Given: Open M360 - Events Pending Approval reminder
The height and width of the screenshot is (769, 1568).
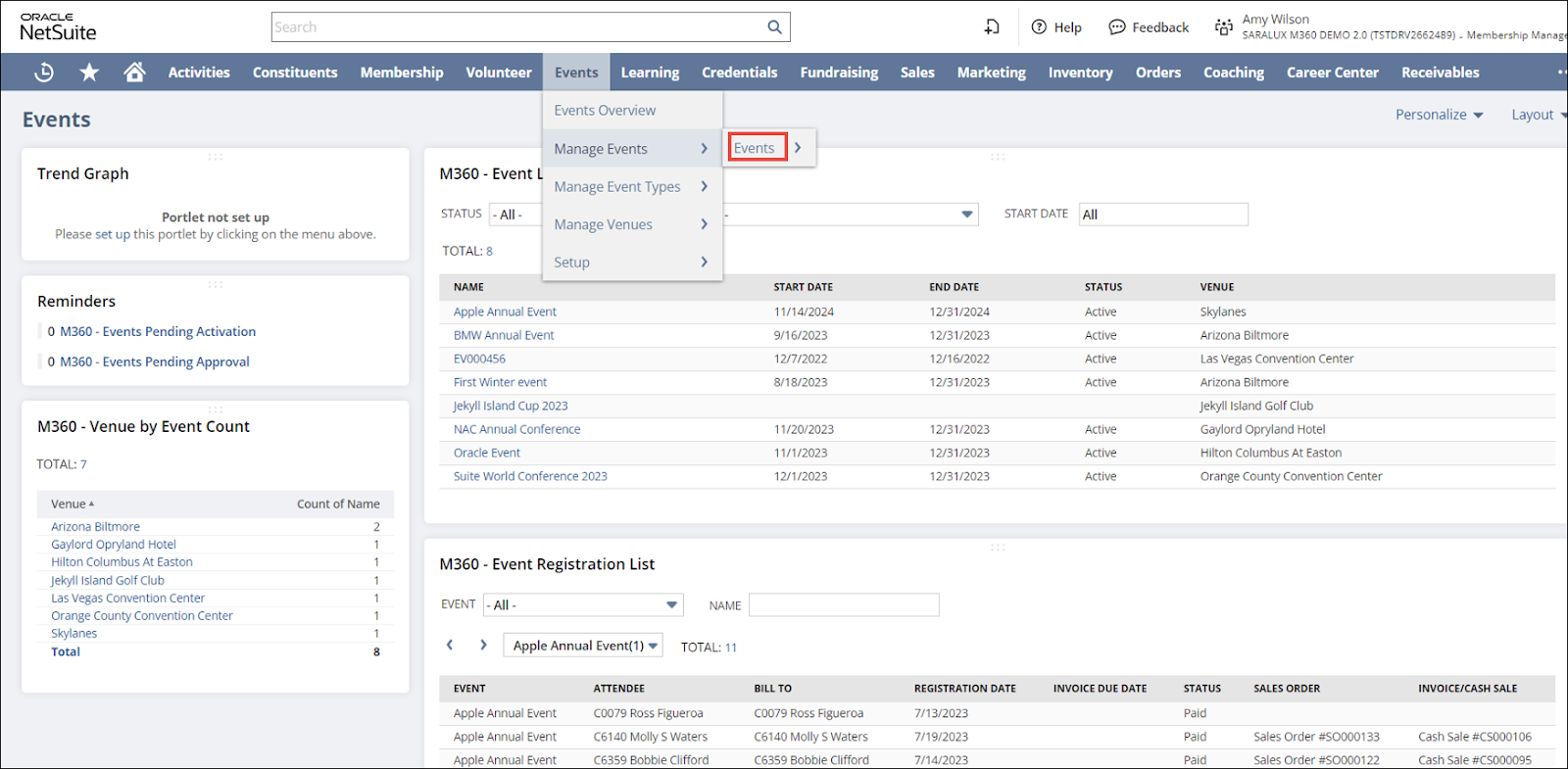Looking at the screenshot, I should tap(155, 361).
